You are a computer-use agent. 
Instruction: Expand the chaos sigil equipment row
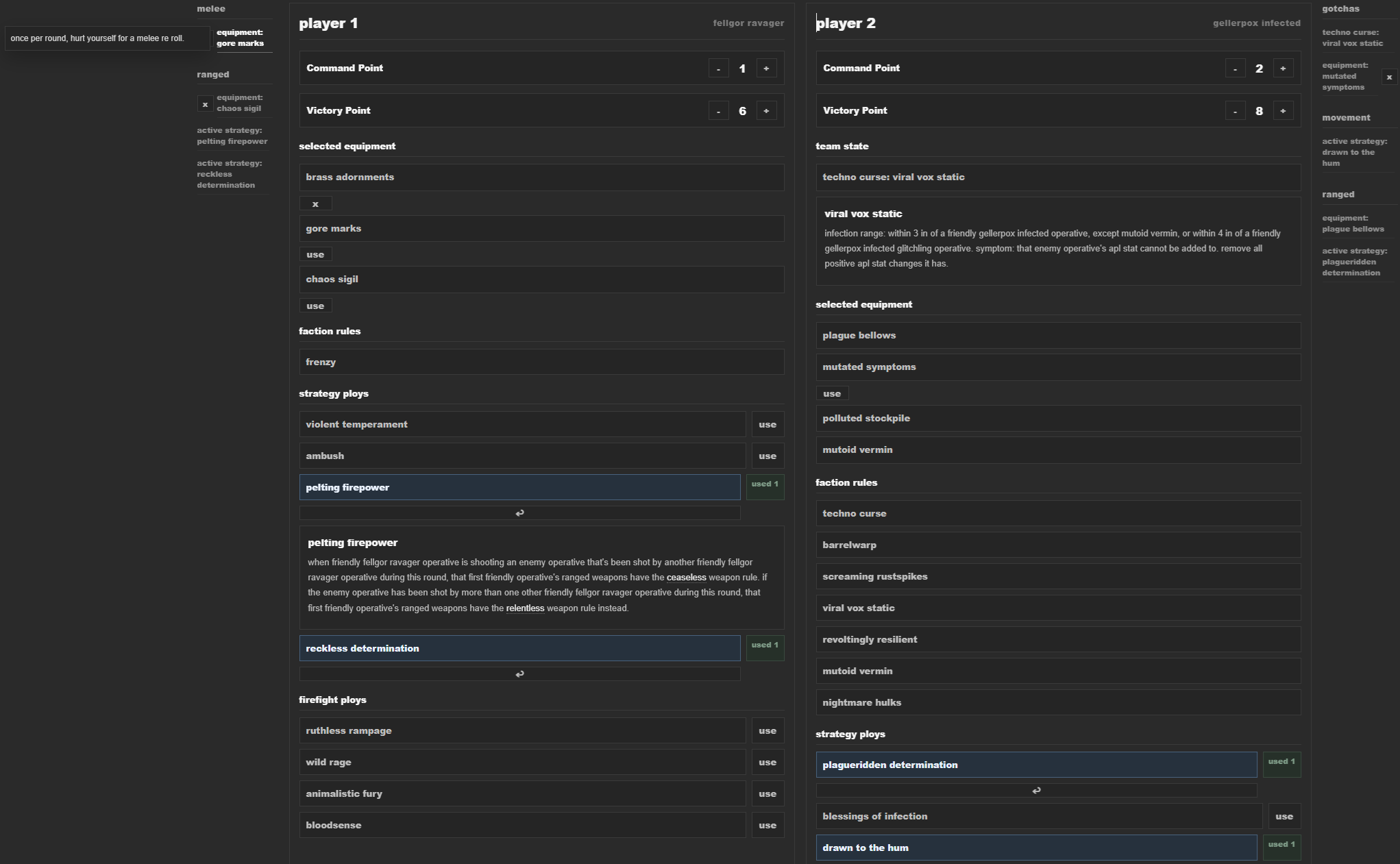click(x=541, y=279)
